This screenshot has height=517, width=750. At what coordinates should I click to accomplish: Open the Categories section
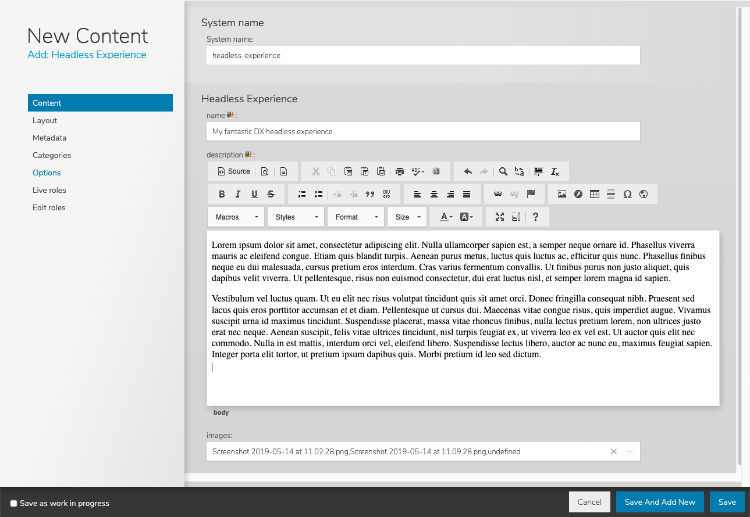(x=52, y=155)
